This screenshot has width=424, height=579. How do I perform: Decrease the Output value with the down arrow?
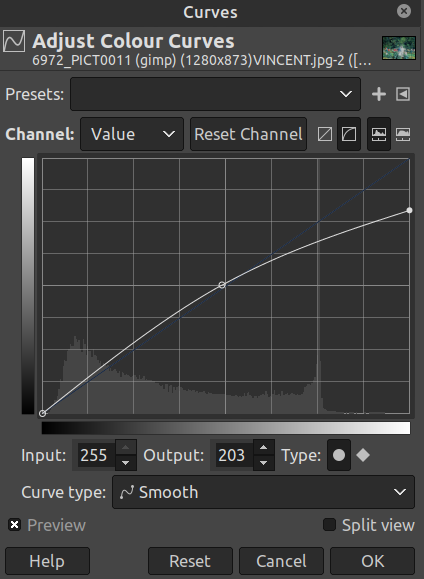coord(263,463)
